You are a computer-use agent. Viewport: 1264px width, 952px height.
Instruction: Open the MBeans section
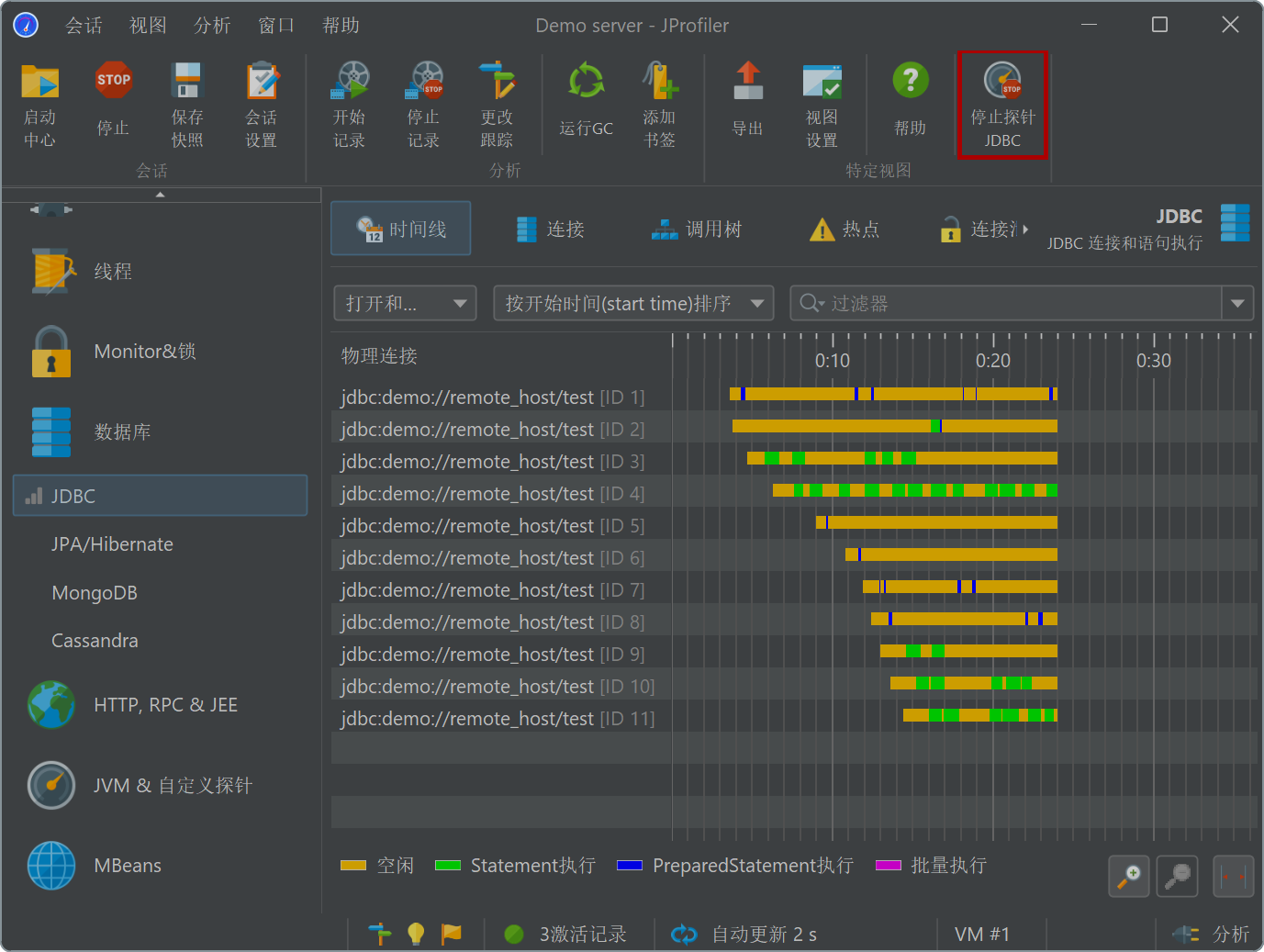click(x=94, y=866)
